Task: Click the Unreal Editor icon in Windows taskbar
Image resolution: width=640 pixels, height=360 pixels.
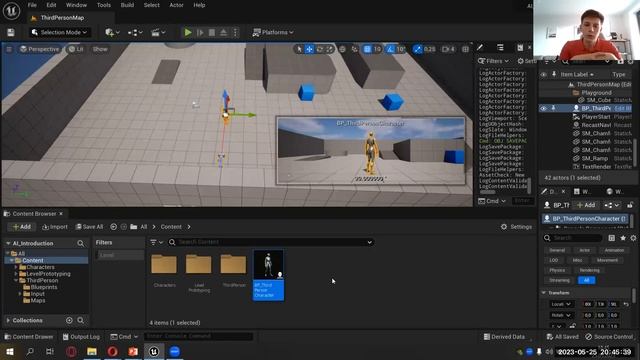Action: (154, 351)
